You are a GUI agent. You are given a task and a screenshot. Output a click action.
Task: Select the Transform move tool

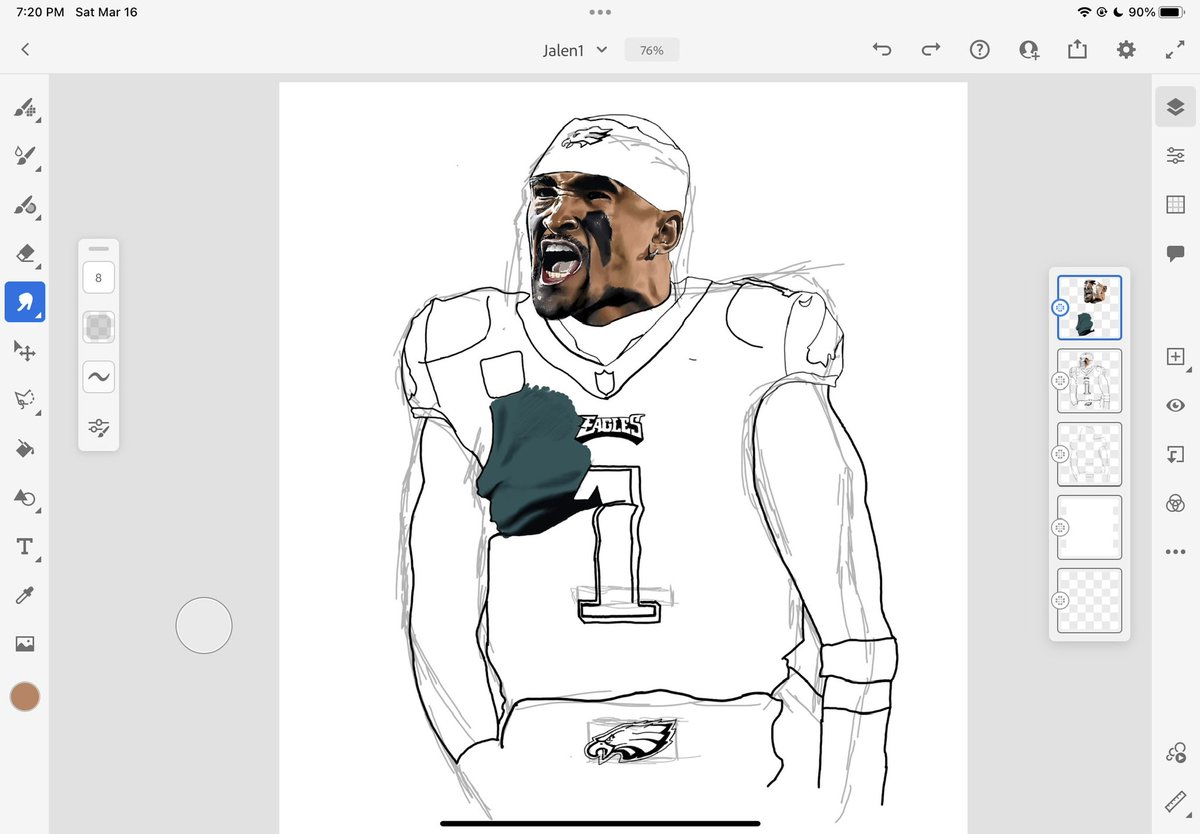click(25, 351)
